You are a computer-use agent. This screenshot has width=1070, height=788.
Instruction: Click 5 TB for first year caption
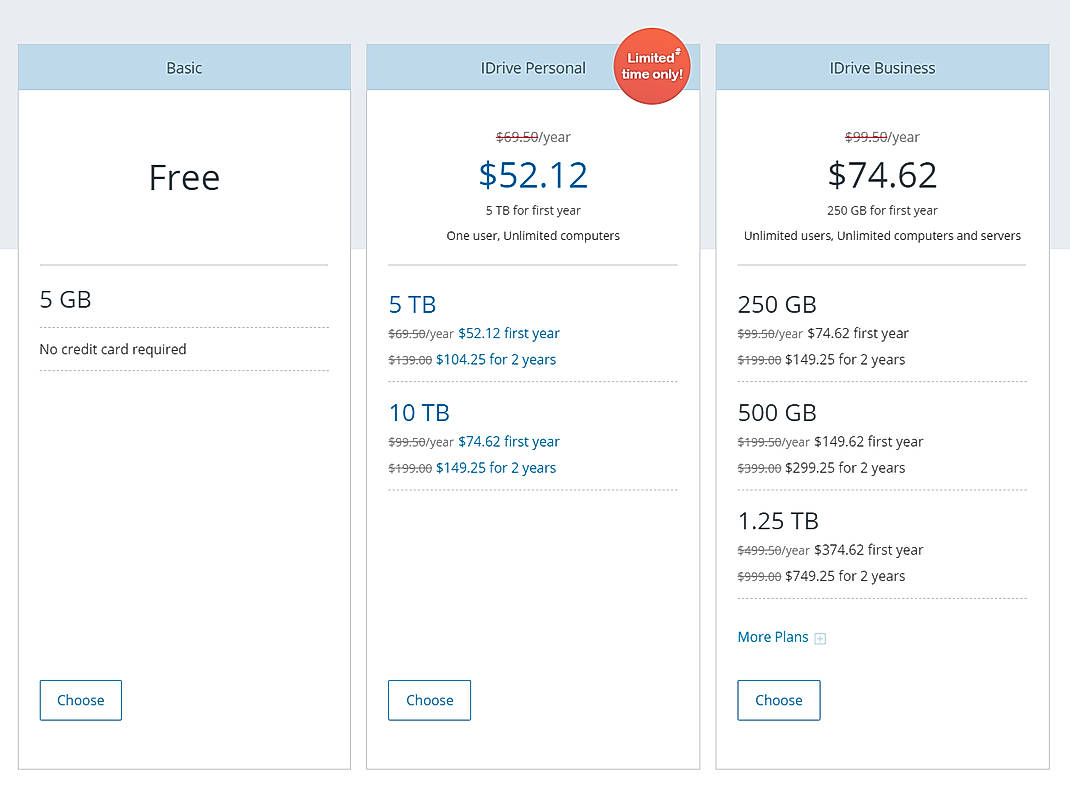(x=533, y=211)
